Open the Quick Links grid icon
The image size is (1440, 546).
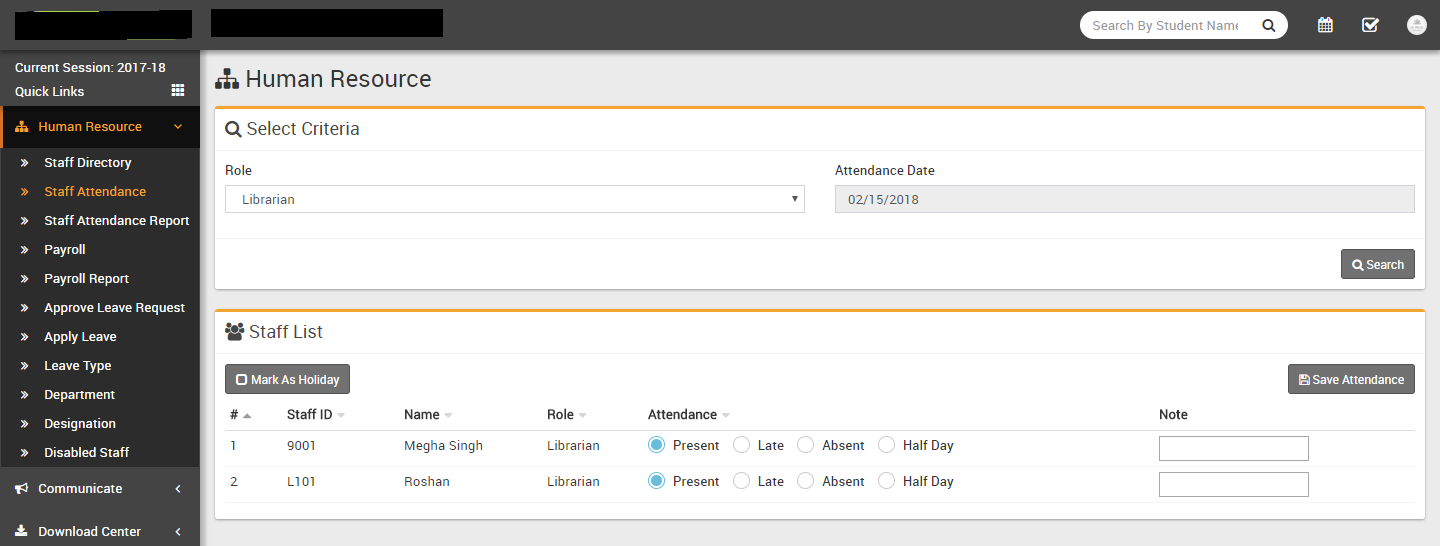click(x=178, y=90)
